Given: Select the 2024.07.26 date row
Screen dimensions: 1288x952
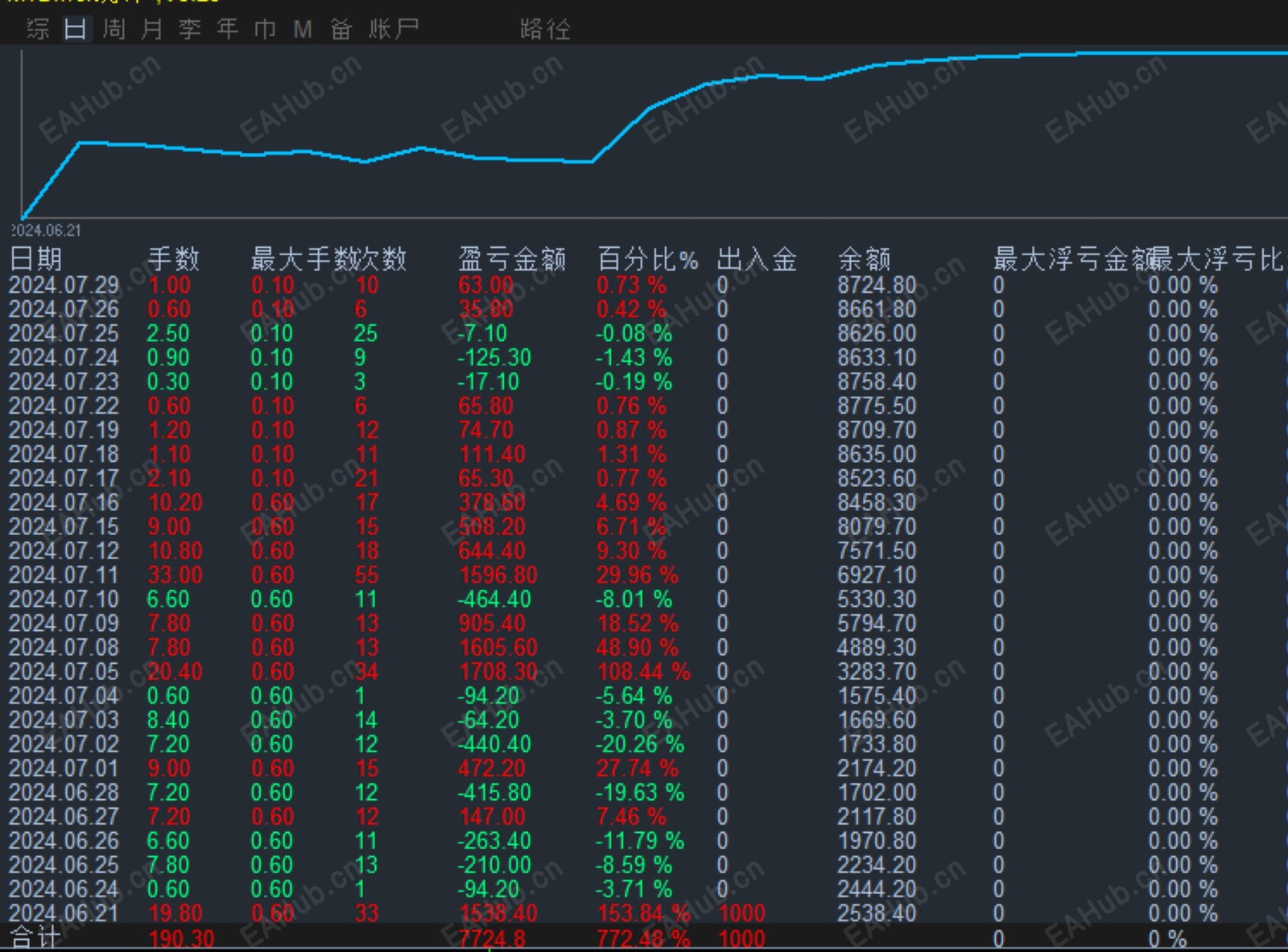Looking at the screenshot, I should point(64,309).
